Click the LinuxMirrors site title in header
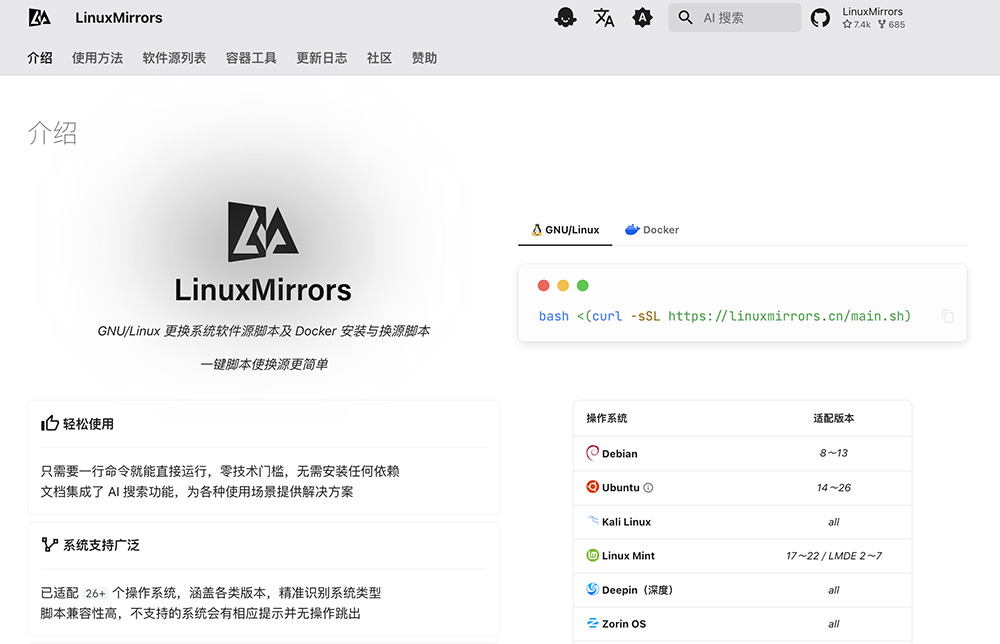The image size is (1000, 644). [x=119, y=18]
